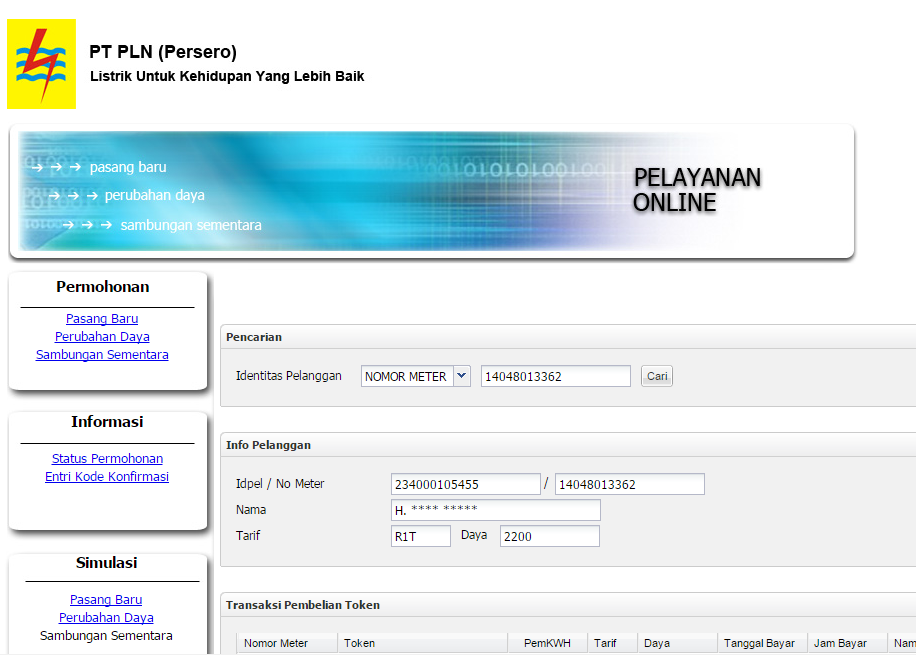Viewport: 916px width, 655px height.
Task: Open Perubahan Daya link under Simulasi
Action: (106, 618)
